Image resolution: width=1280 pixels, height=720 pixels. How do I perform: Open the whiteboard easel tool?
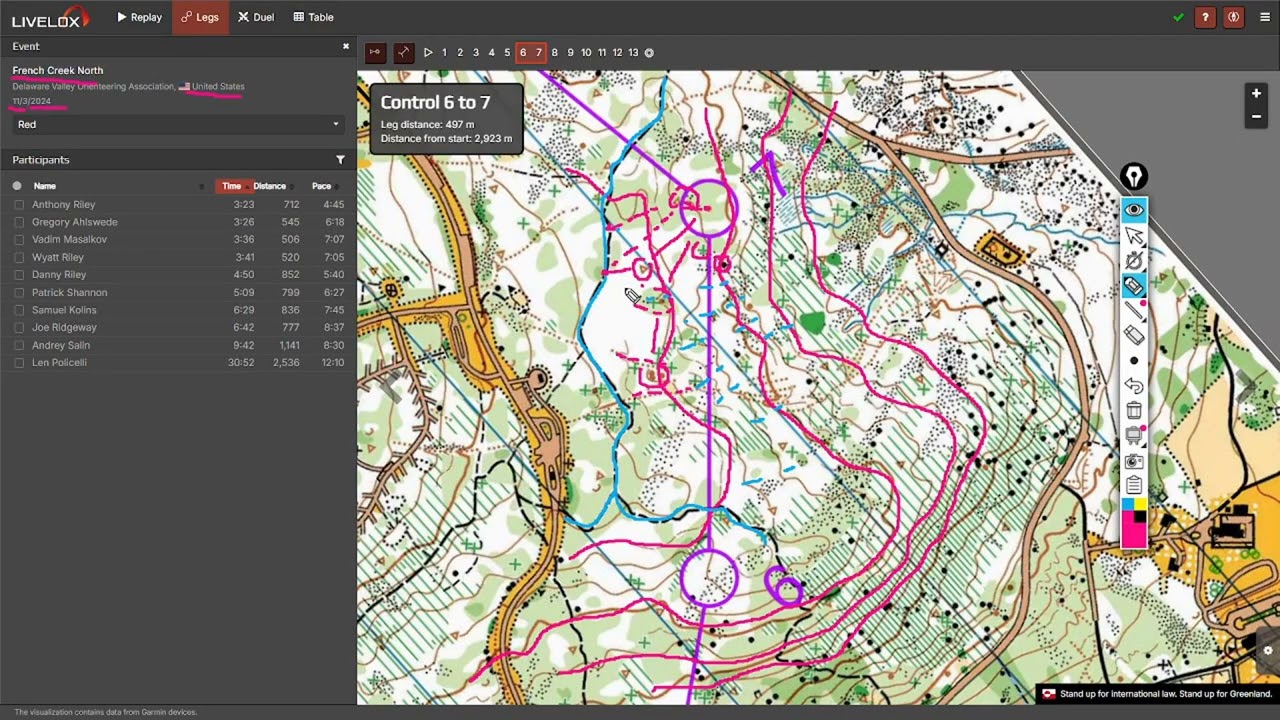click(x=1133, y=436)
